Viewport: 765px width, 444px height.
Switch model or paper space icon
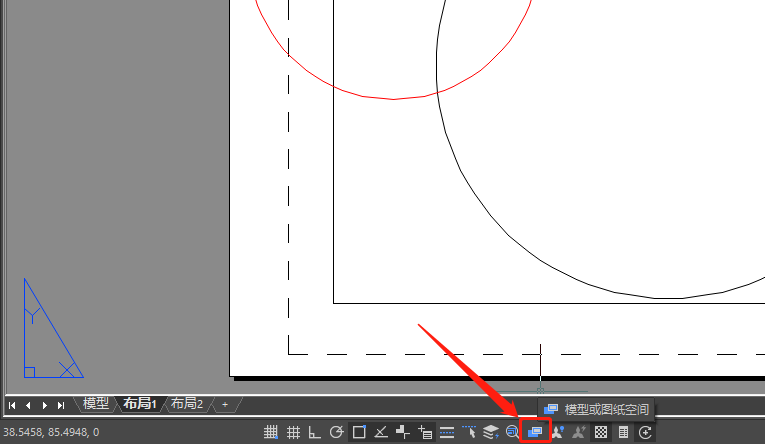pyautogui.click(x=535, y=432)
